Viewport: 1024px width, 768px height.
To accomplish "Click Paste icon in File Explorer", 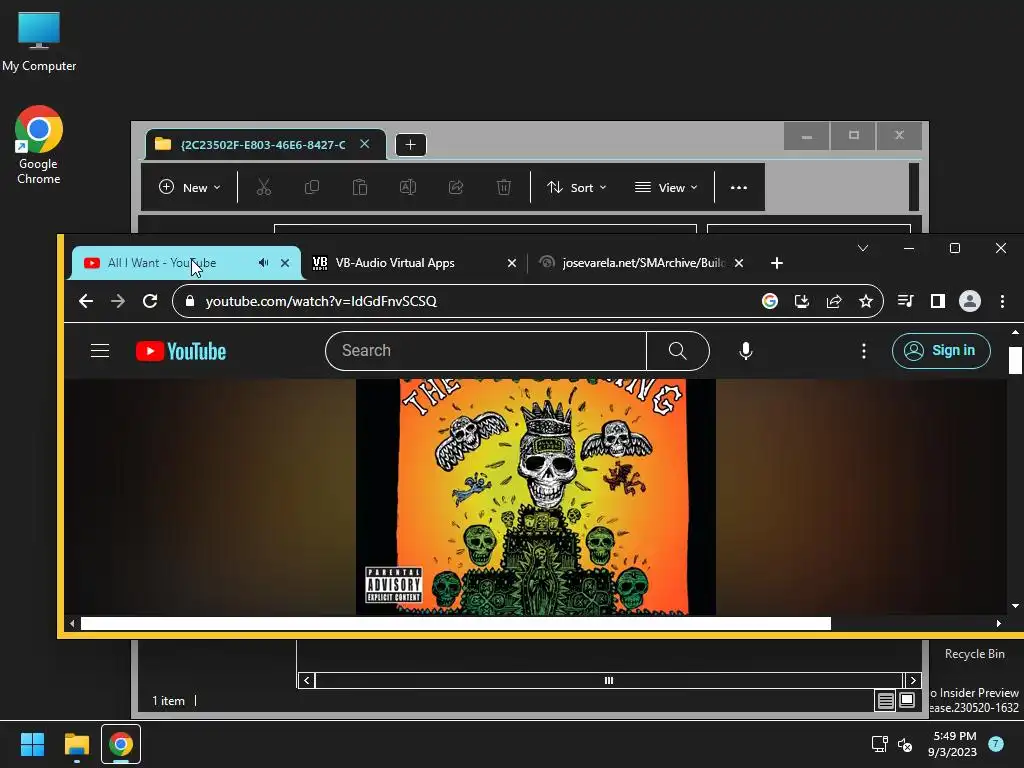I will (360, 187).
